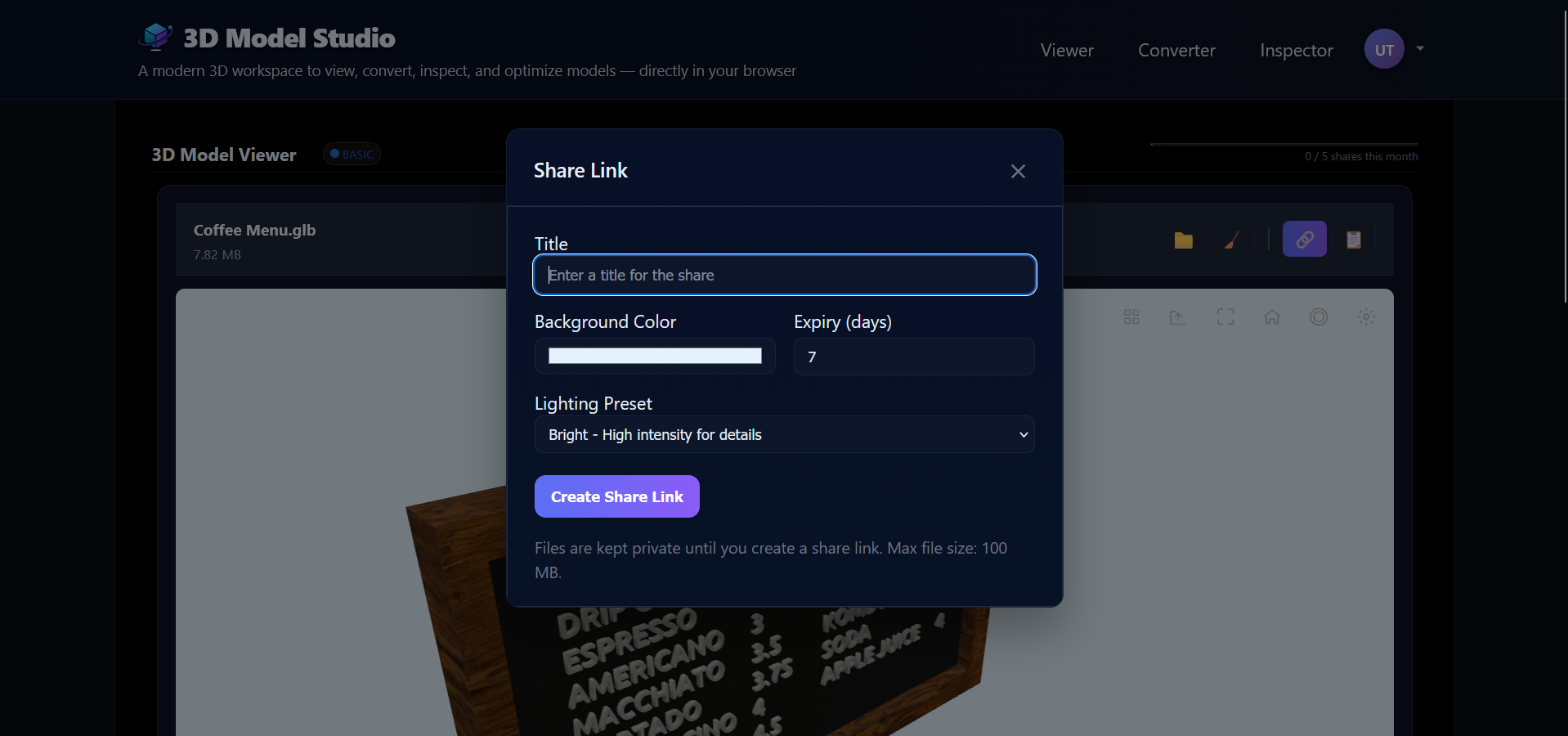1568x736 pixels.
Task: Click the target focus icon
Action: point(1319,317)
